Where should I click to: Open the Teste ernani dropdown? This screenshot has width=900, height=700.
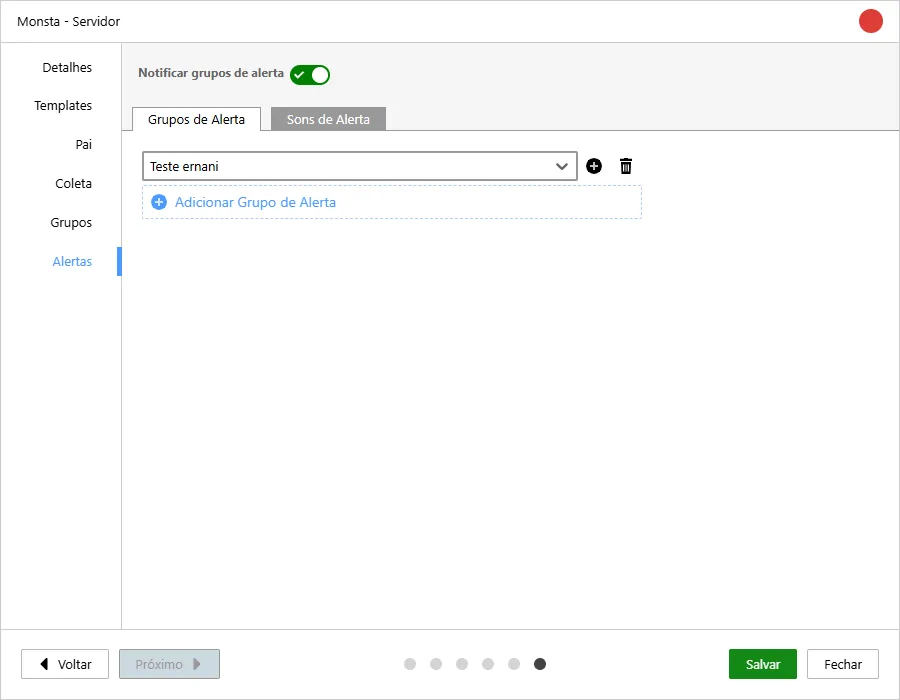(x=359, y=166)
